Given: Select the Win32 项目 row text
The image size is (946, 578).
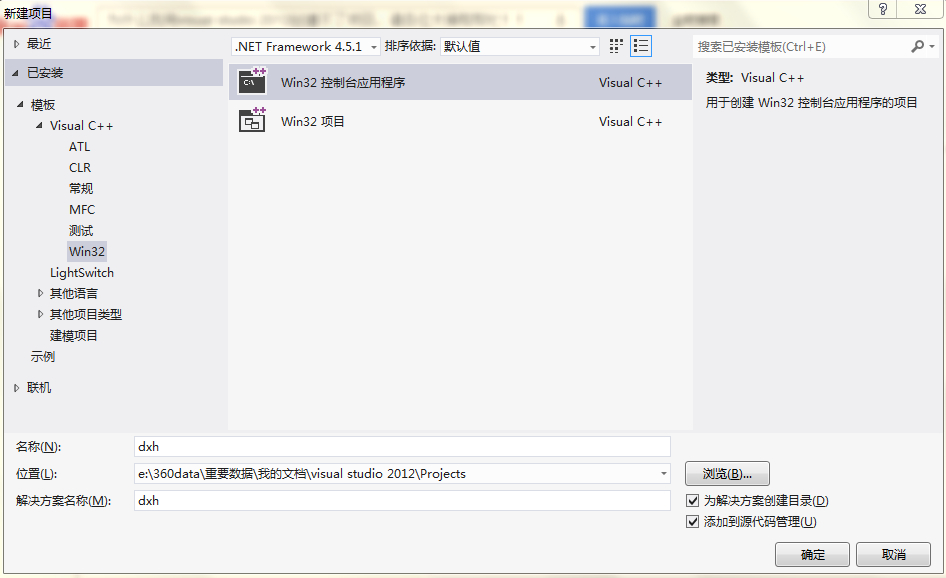Looking at the screenshot, I should (x=313, y=121).
